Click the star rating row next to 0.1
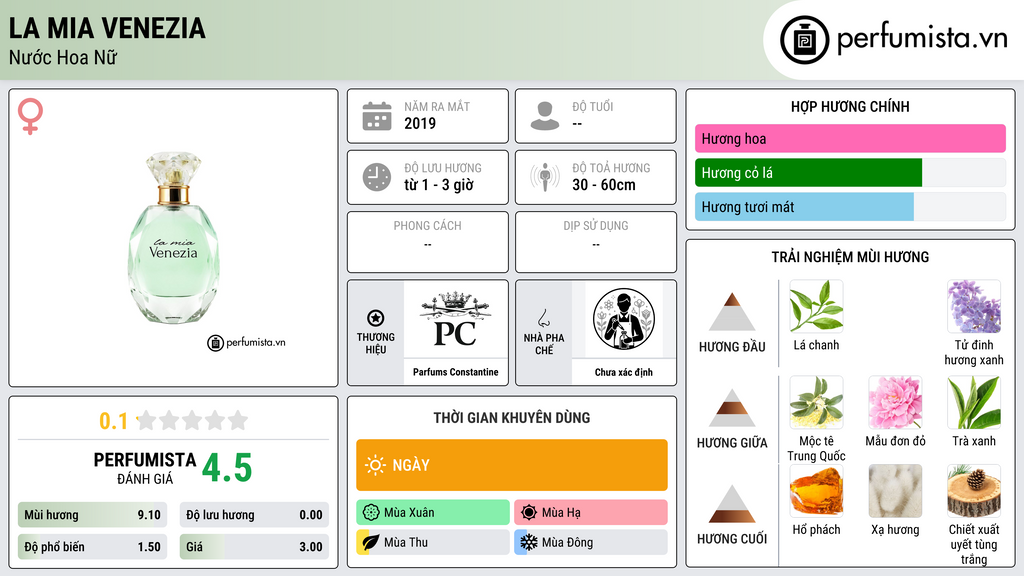The height and width of the screenshot is (576, 1024). coord(193,420)
